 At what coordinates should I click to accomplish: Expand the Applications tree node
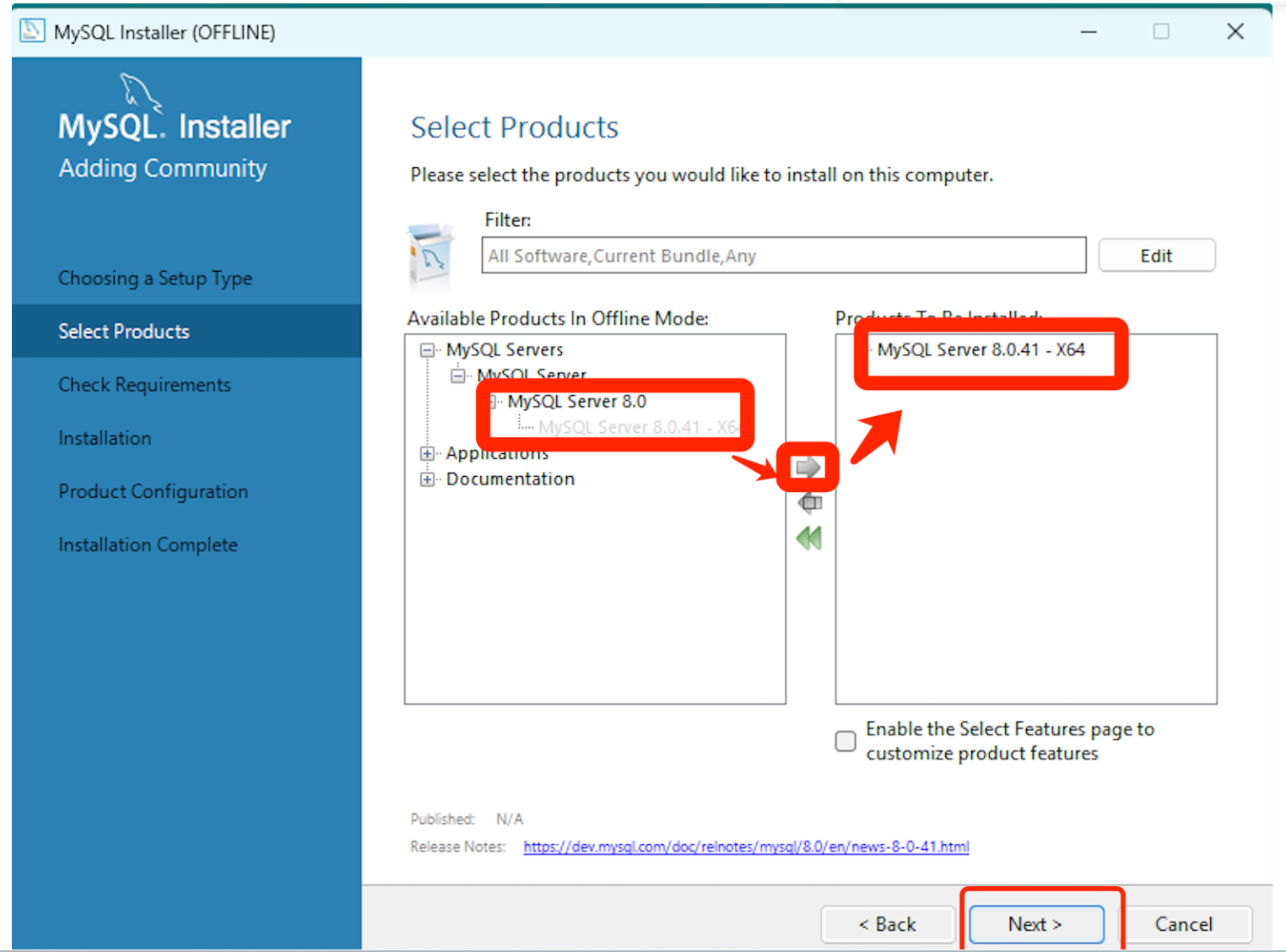pos(427,453)
